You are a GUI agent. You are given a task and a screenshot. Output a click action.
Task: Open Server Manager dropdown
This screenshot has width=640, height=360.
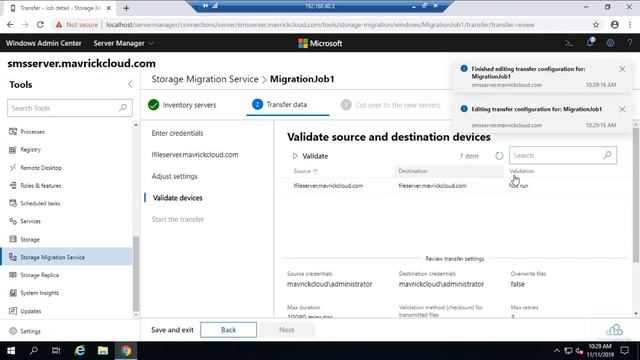click(x=123, y=43)
